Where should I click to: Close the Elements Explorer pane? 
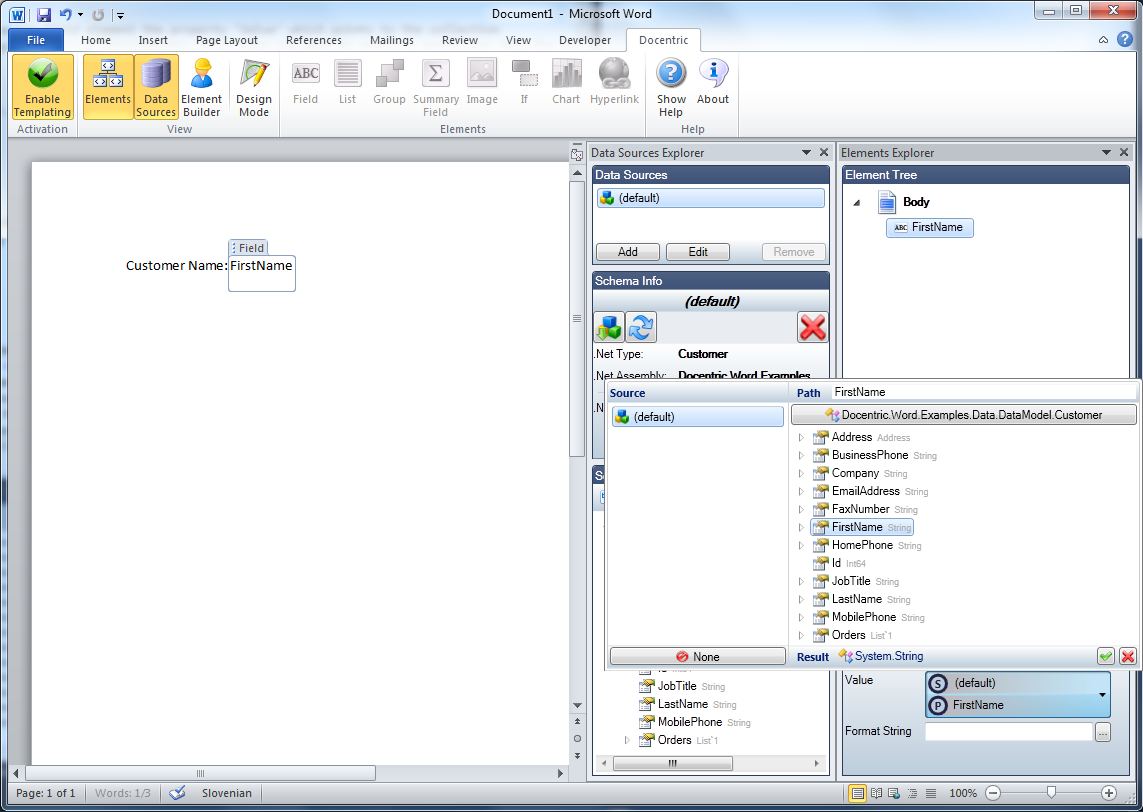[1123, 152]
